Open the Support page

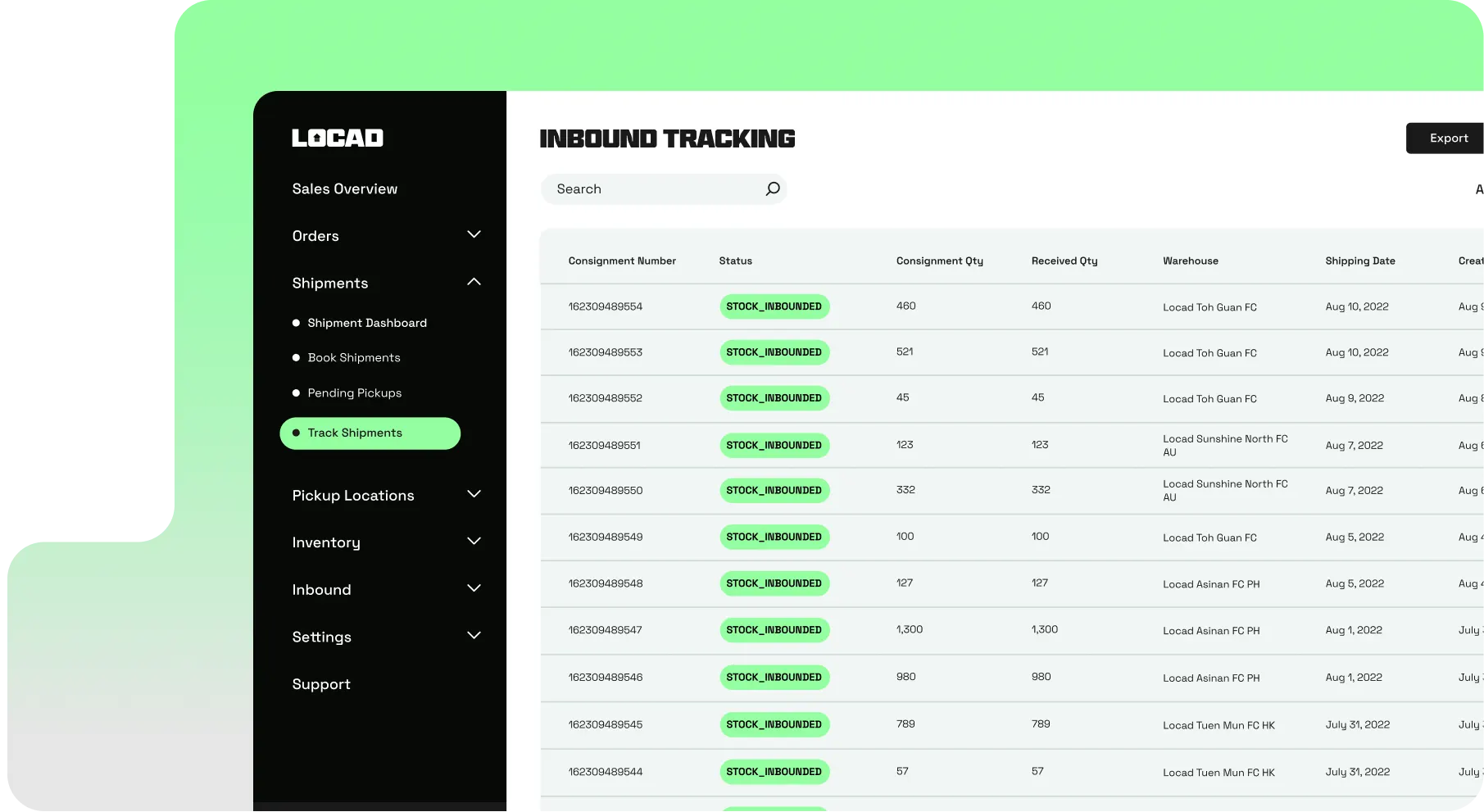point(321,684)
